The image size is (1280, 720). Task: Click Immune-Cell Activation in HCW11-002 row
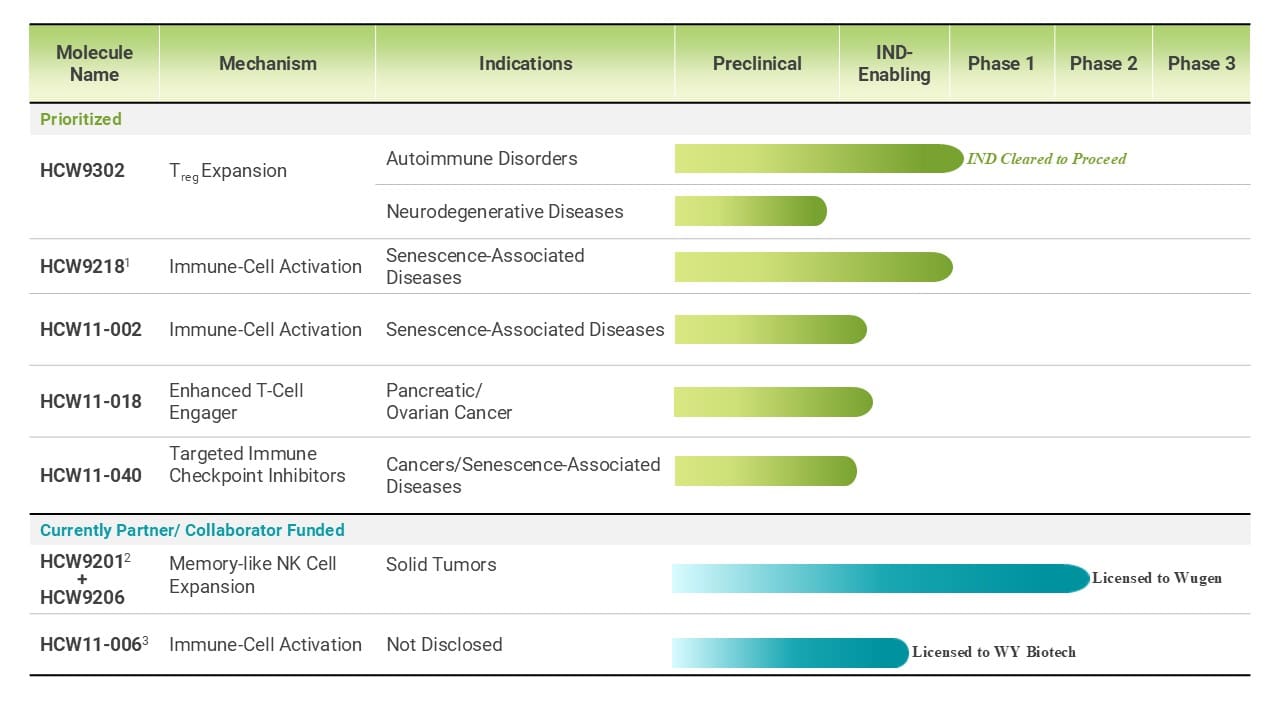pos(265,329)
